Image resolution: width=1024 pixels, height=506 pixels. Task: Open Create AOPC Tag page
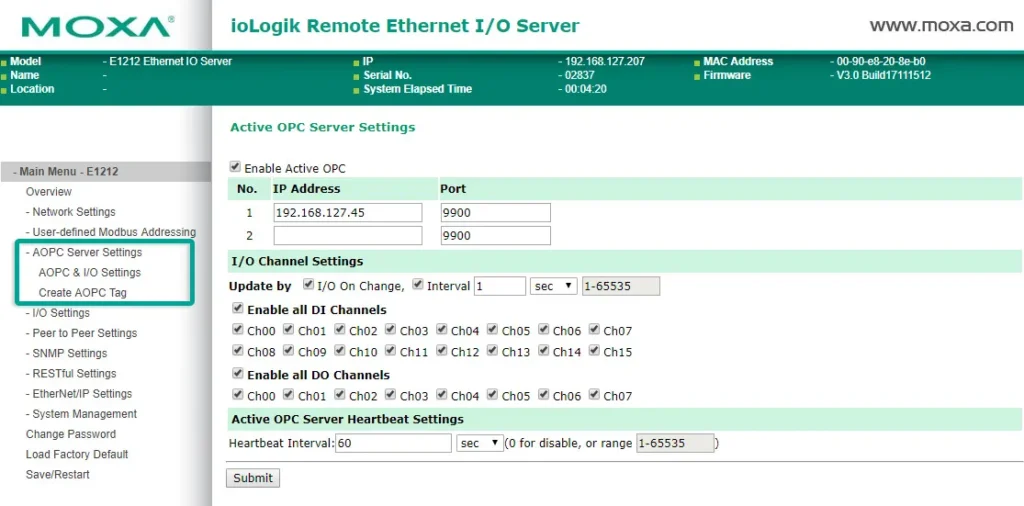(82, 293)
